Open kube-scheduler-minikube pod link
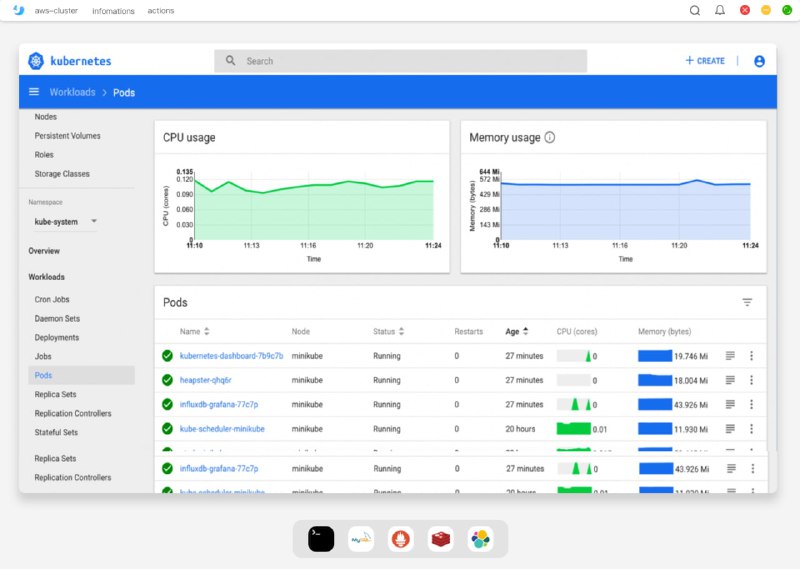800x569 pixels. (x=222, y=429)
